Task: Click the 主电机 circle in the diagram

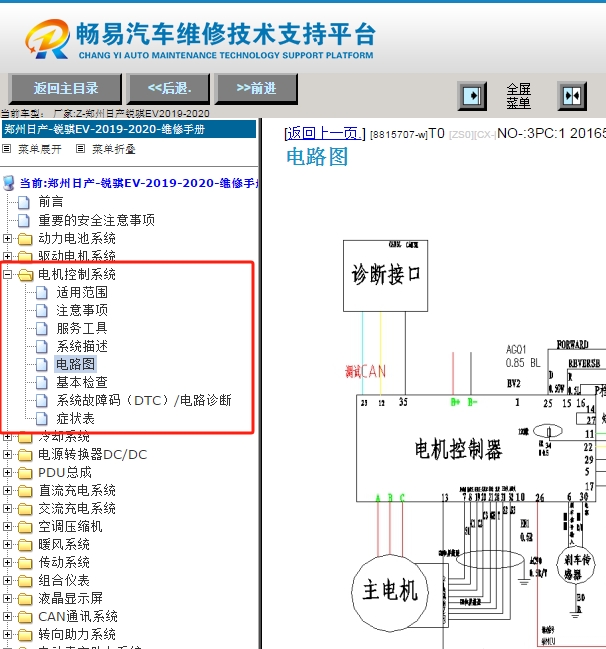Action: pyautogui.click(x=390, y=592)
